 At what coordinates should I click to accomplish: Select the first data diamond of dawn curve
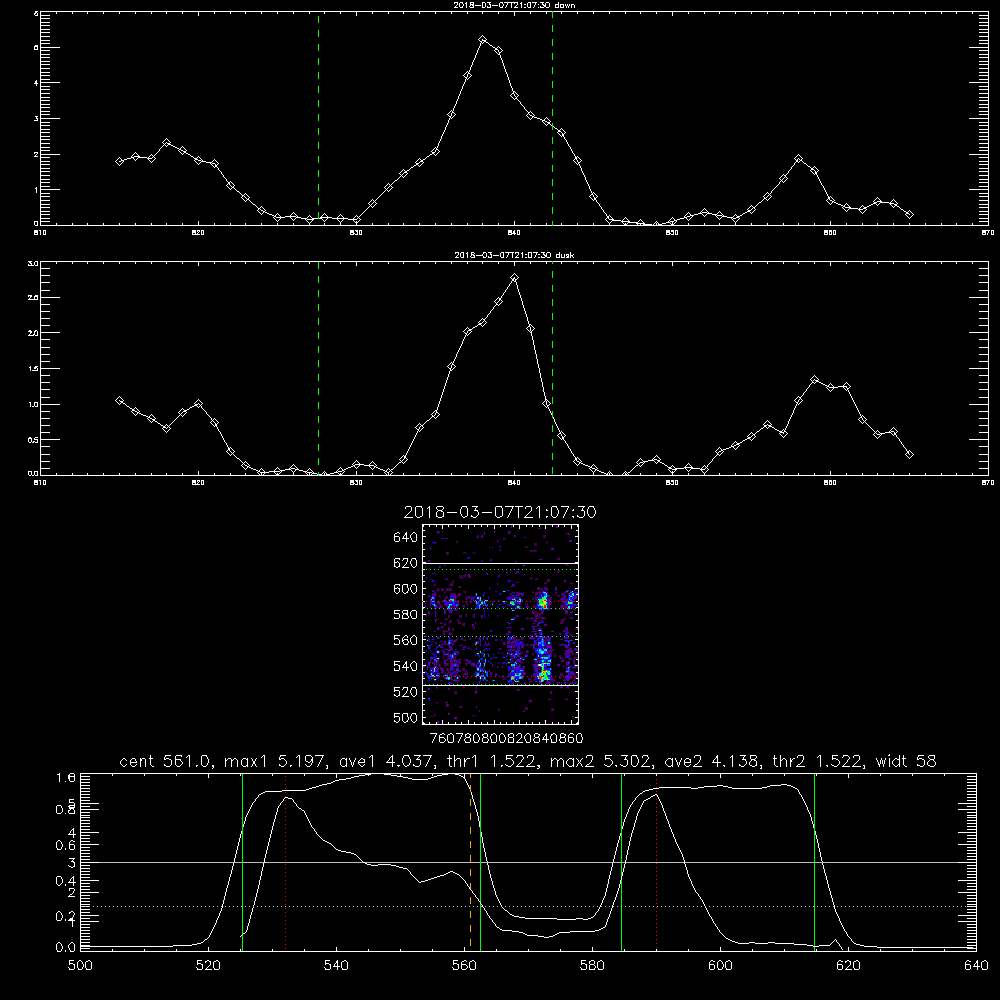click(x=119, y=161)
